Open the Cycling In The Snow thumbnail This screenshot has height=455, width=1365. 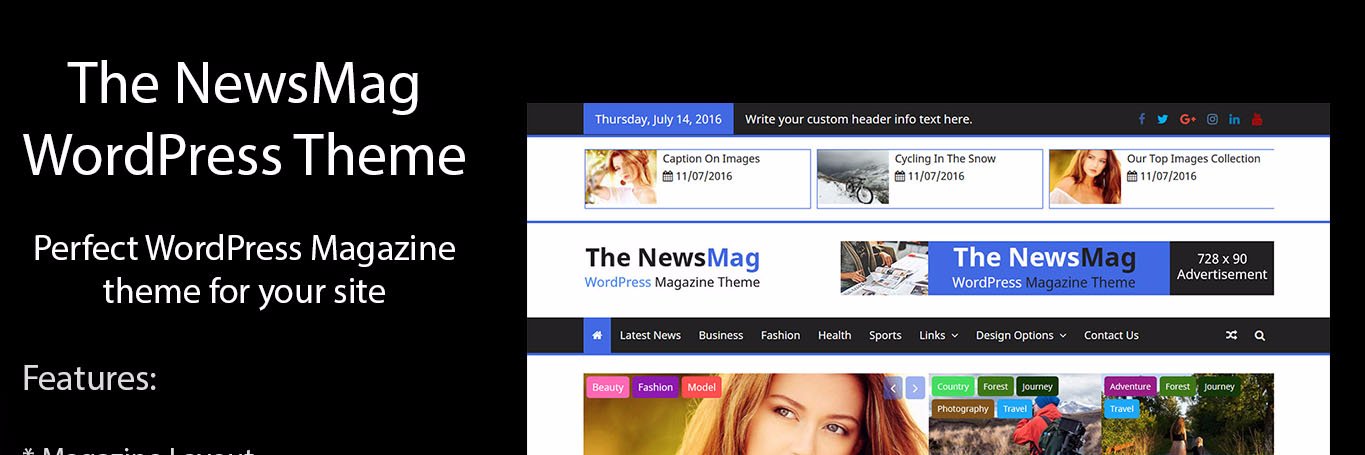point(853,178)
